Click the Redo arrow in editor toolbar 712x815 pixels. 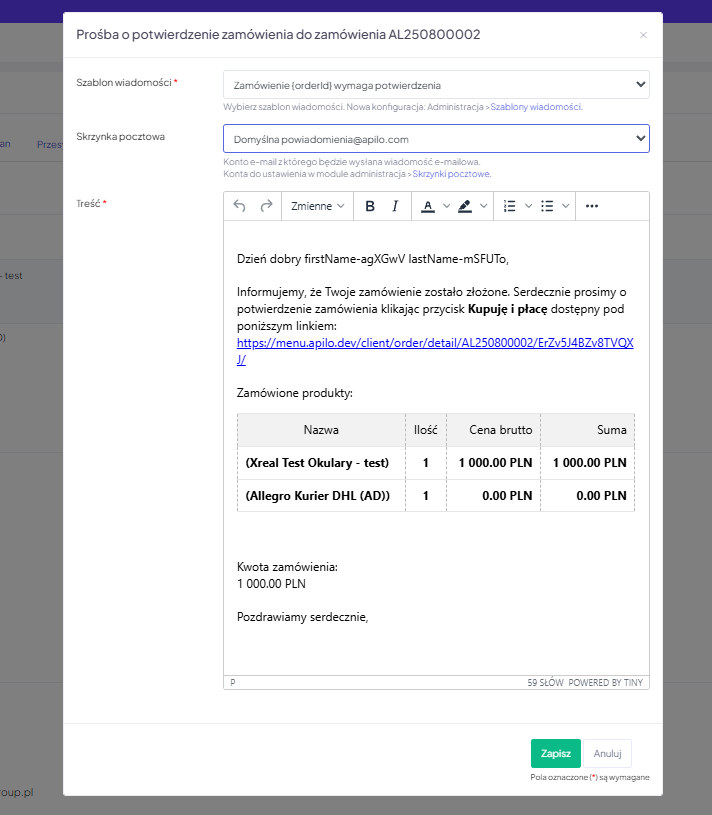[x=266, y=206]
